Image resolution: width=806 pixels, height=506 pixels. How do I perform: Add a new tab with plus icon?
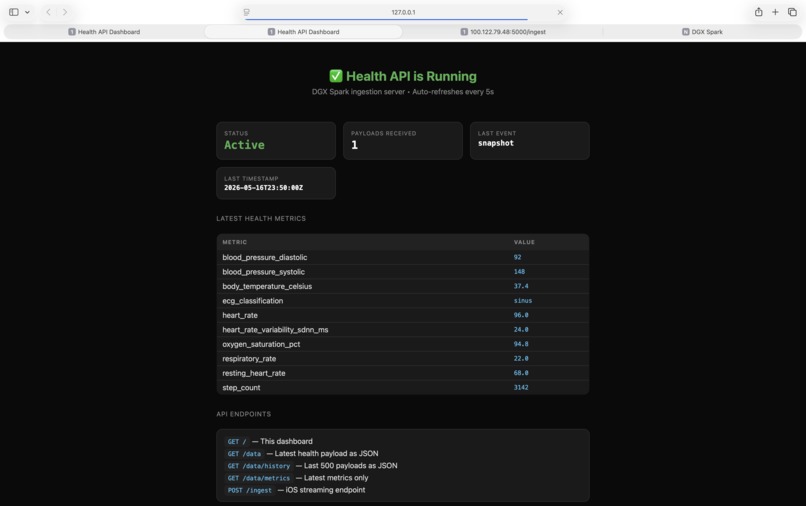(775, 12)
